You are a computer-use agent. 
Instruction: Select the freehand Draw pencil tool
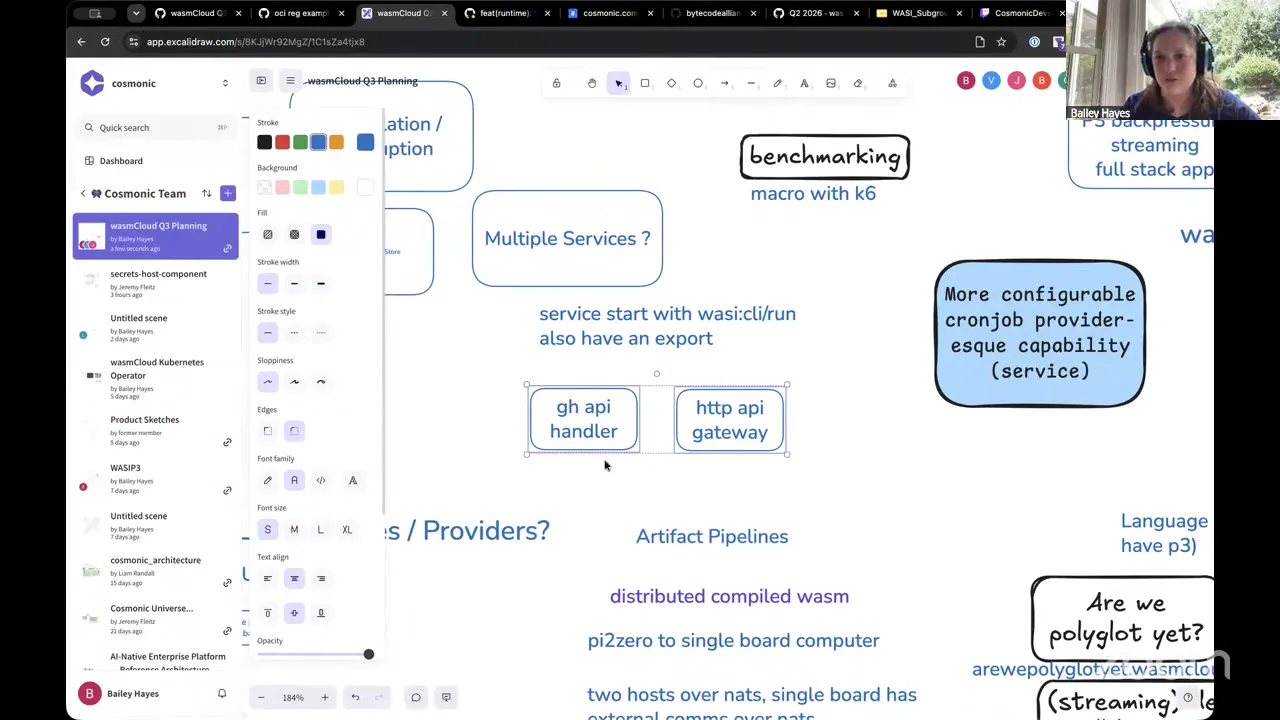coord(778,83)
